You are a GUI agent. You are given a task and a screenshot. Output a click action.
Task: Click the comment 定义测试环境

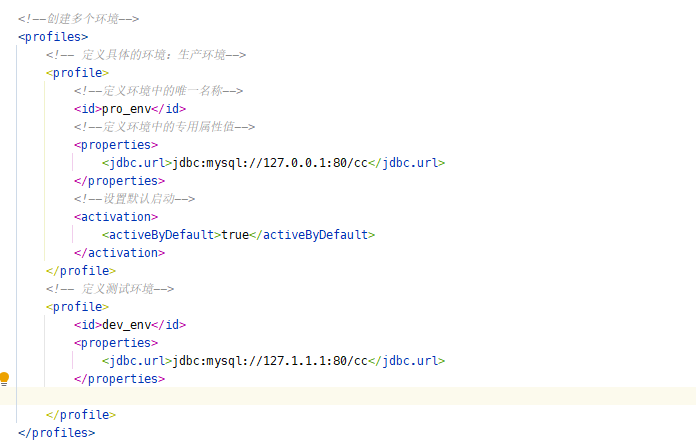point(110,289)
